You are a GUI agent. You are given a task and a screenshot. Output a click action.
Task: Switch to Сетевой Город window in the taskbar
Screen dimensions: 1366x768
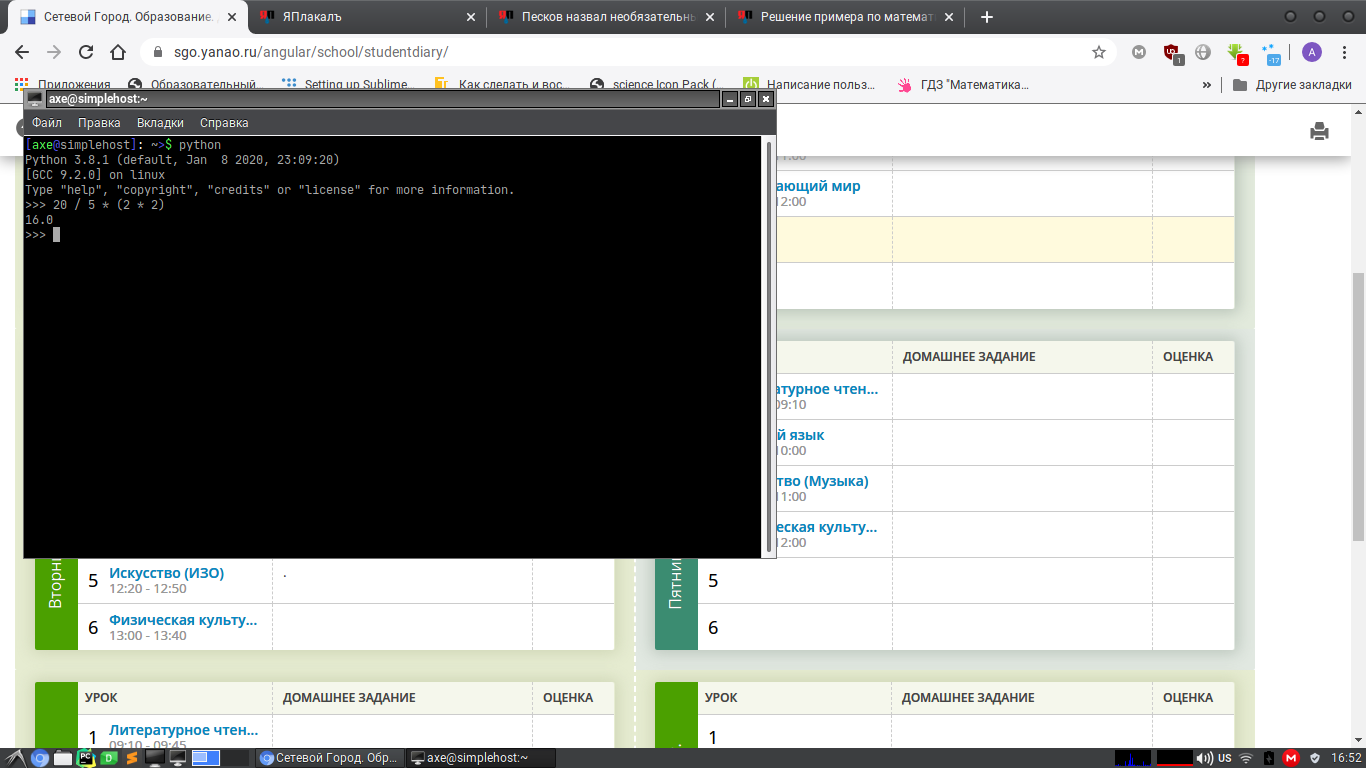pyautogui.click(x=330, y=758)
